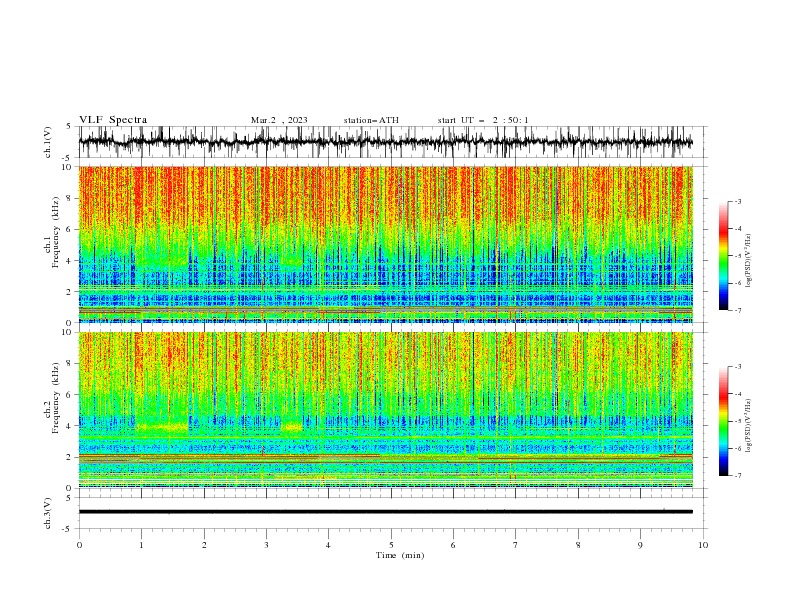
Task: Click the flat ch.3 voltage trace
Action: (385, 512)
